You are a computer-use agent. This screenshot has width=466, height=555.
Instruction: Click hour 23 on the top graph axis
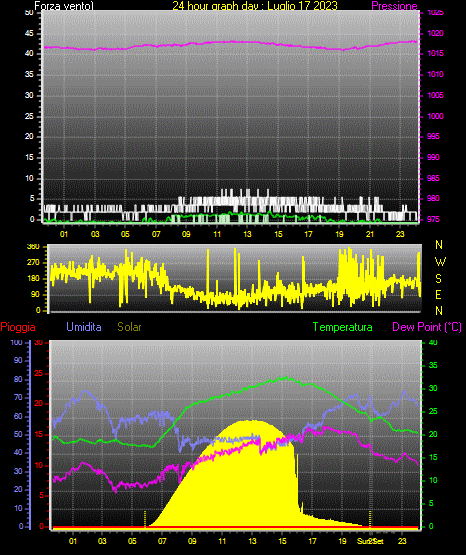pos(400,234)
